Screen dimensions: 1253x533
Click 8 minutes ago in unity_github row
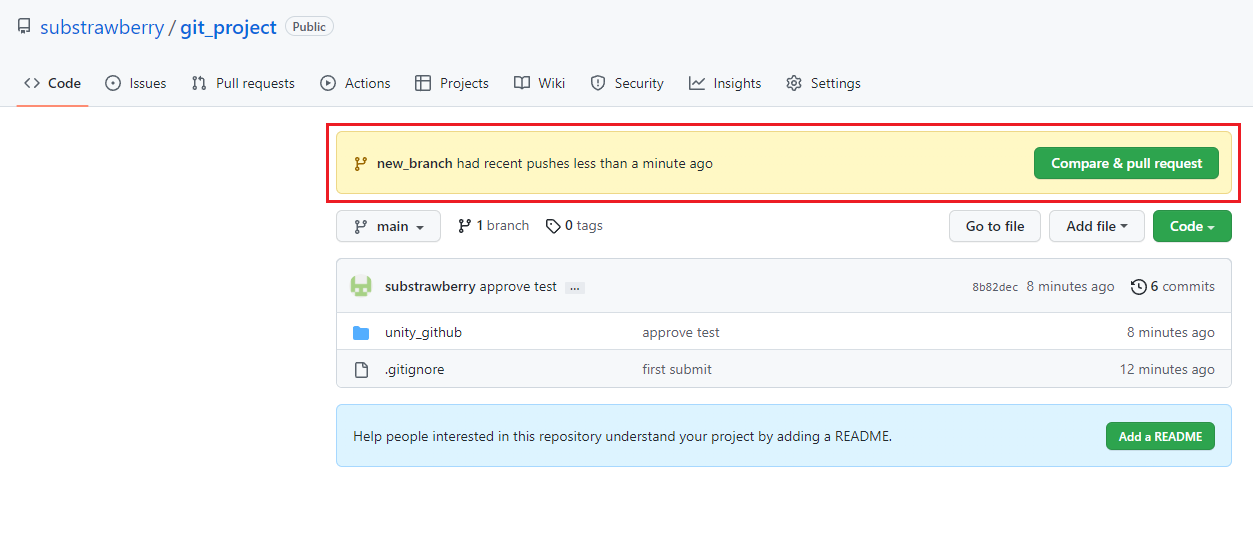[x=1171, y=332]
